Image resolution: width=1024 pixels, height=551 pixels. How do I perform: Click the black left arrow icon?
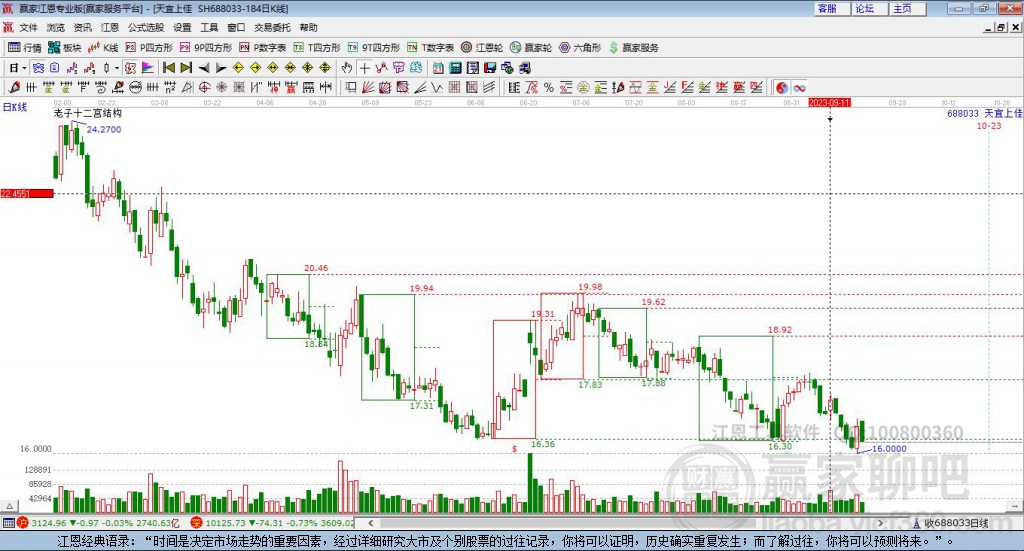pyautogui.click(x=204, y=68)
